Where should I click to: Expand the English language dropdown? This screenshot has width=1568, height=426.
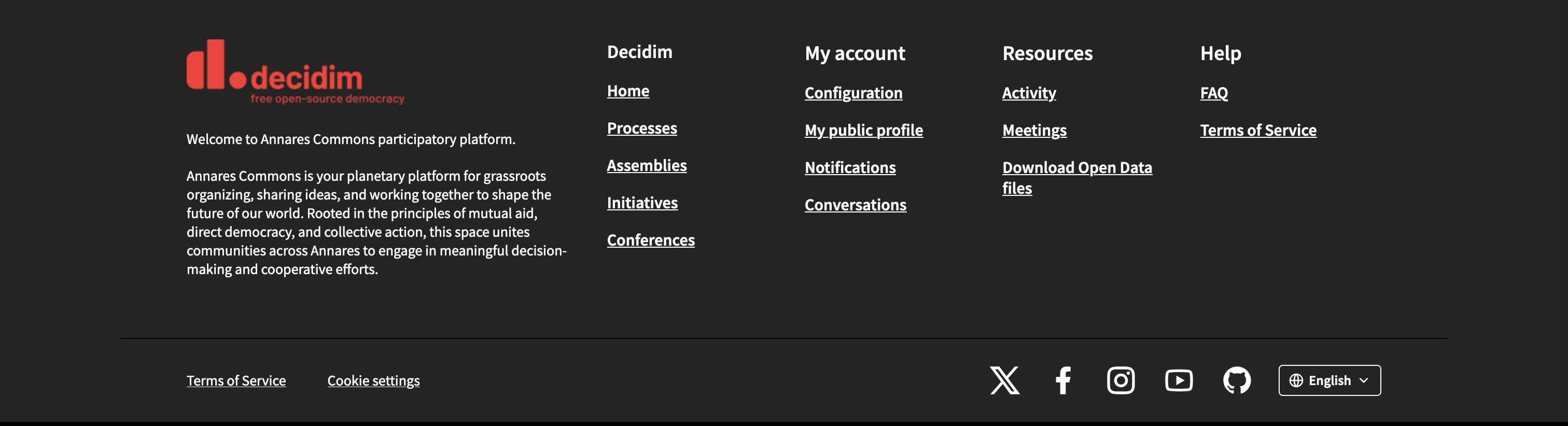coord(1329,380)
